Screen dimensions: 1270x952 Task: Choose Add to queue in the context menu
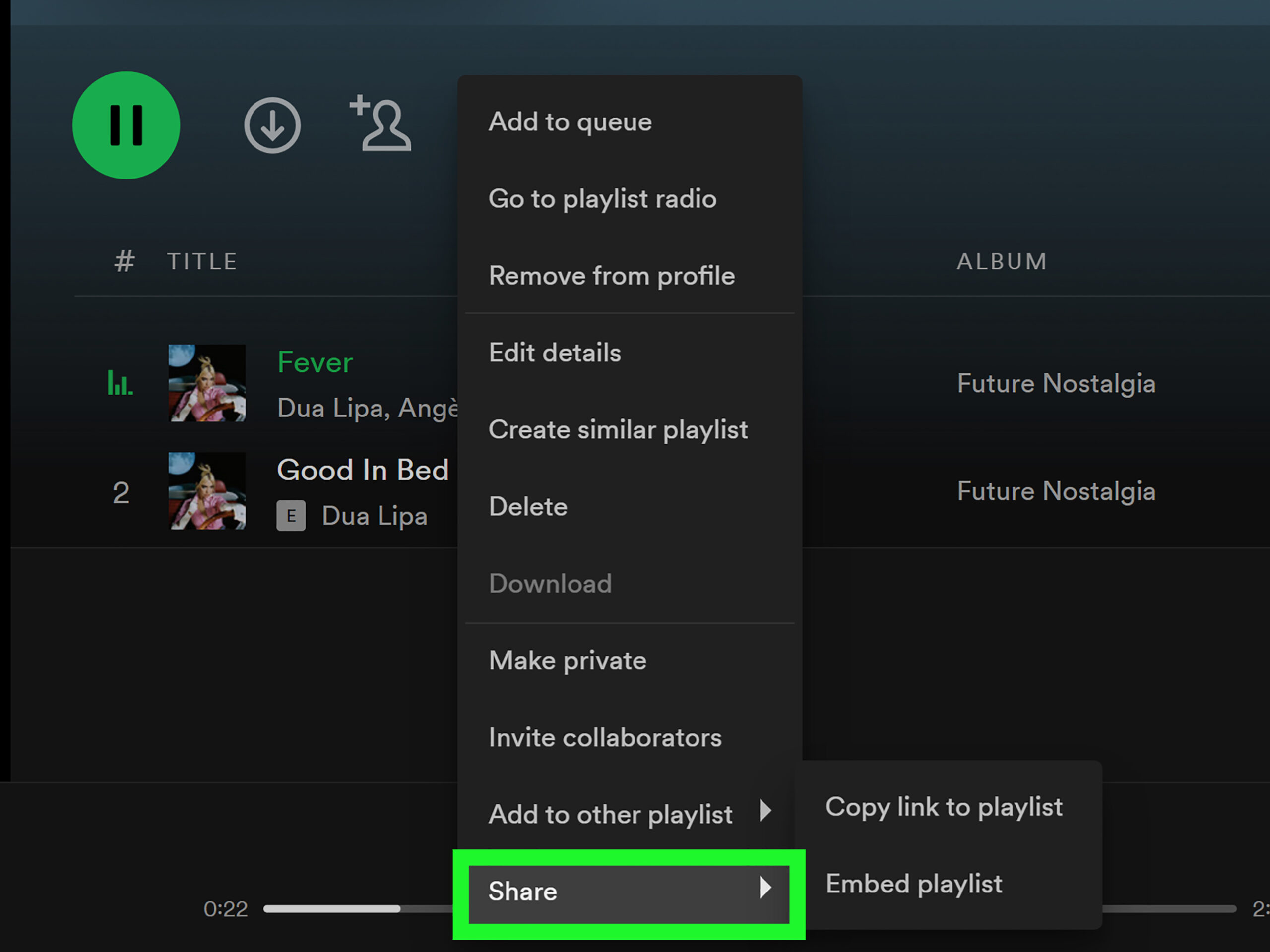point(570,121)
